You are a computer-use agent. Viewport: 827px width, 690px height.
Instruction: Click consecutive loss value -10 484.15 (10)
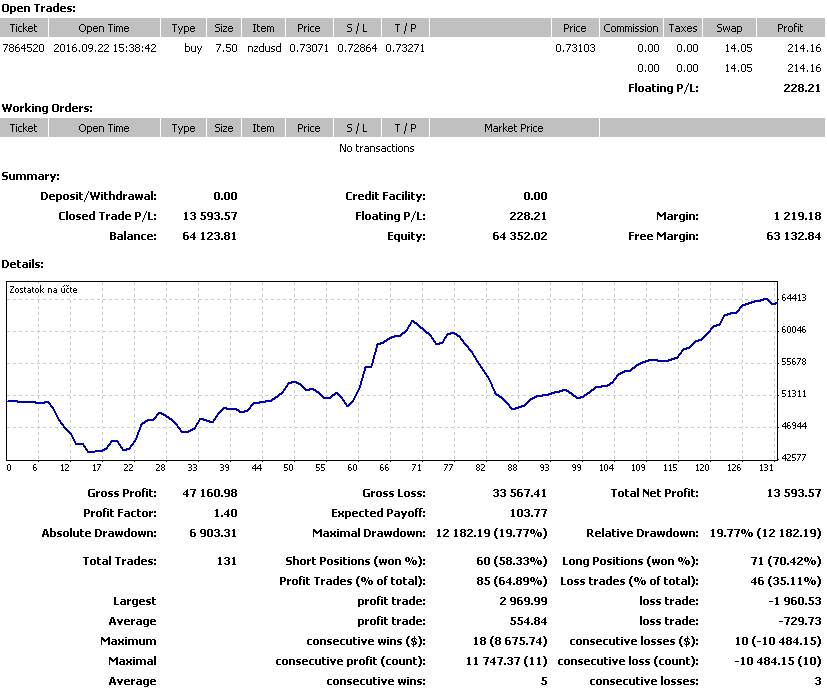(x=778, y=662)
